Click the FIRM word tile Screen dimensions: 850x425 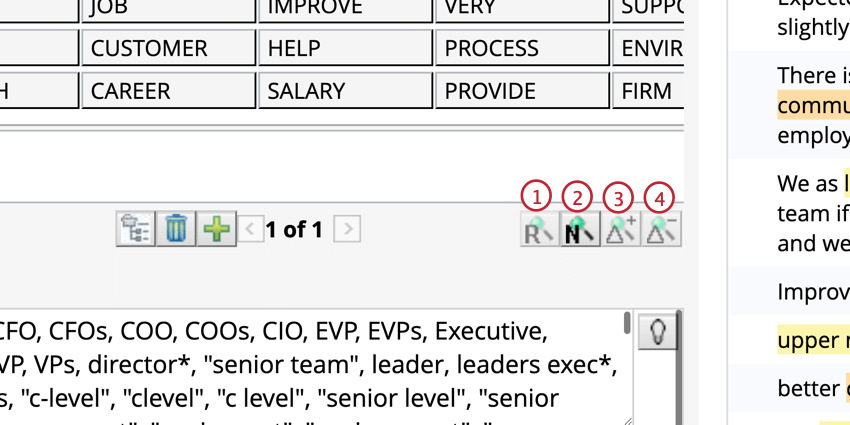pyautogui.click(x=646, y=91)
